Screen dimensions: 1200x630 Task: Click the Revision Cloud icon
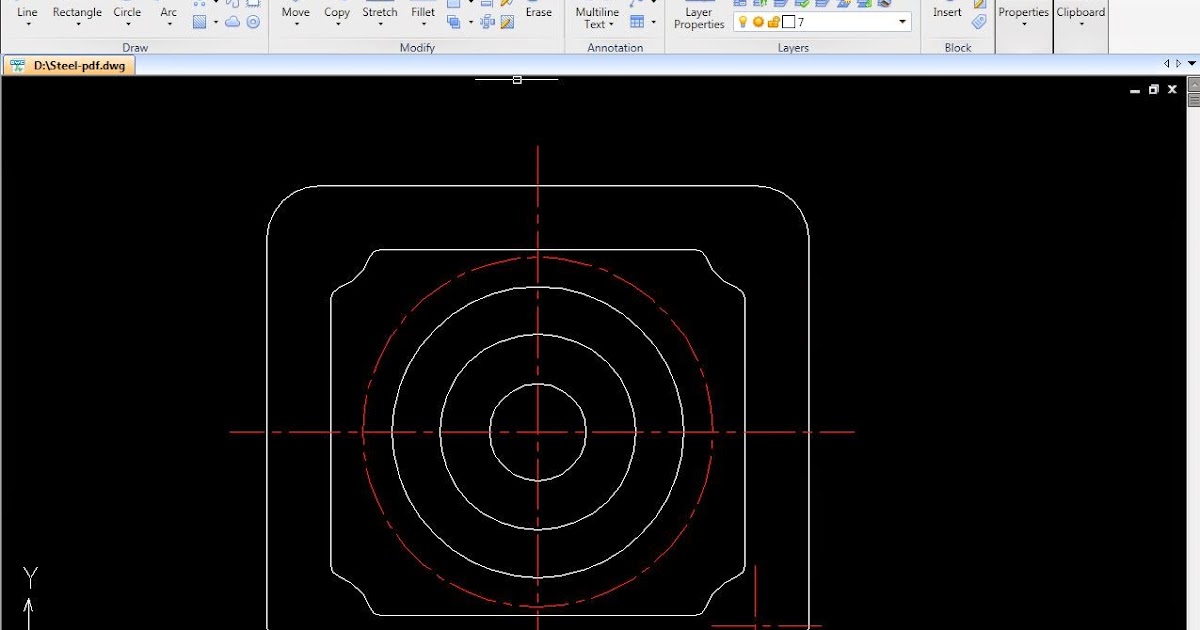tap(233, 21)
